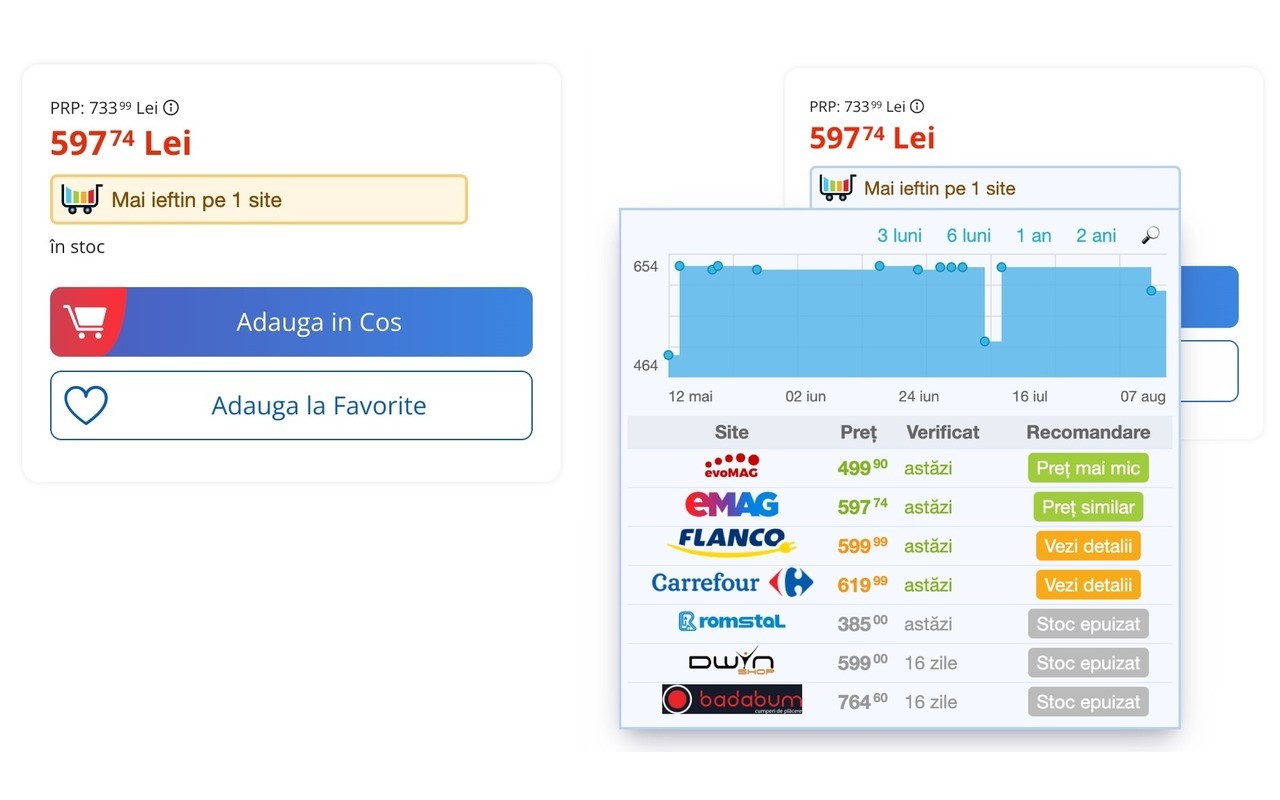Collapse the open Mai ieftin pe 1 site popup header
1280x800 pixels.
click(x=994, y=188)
